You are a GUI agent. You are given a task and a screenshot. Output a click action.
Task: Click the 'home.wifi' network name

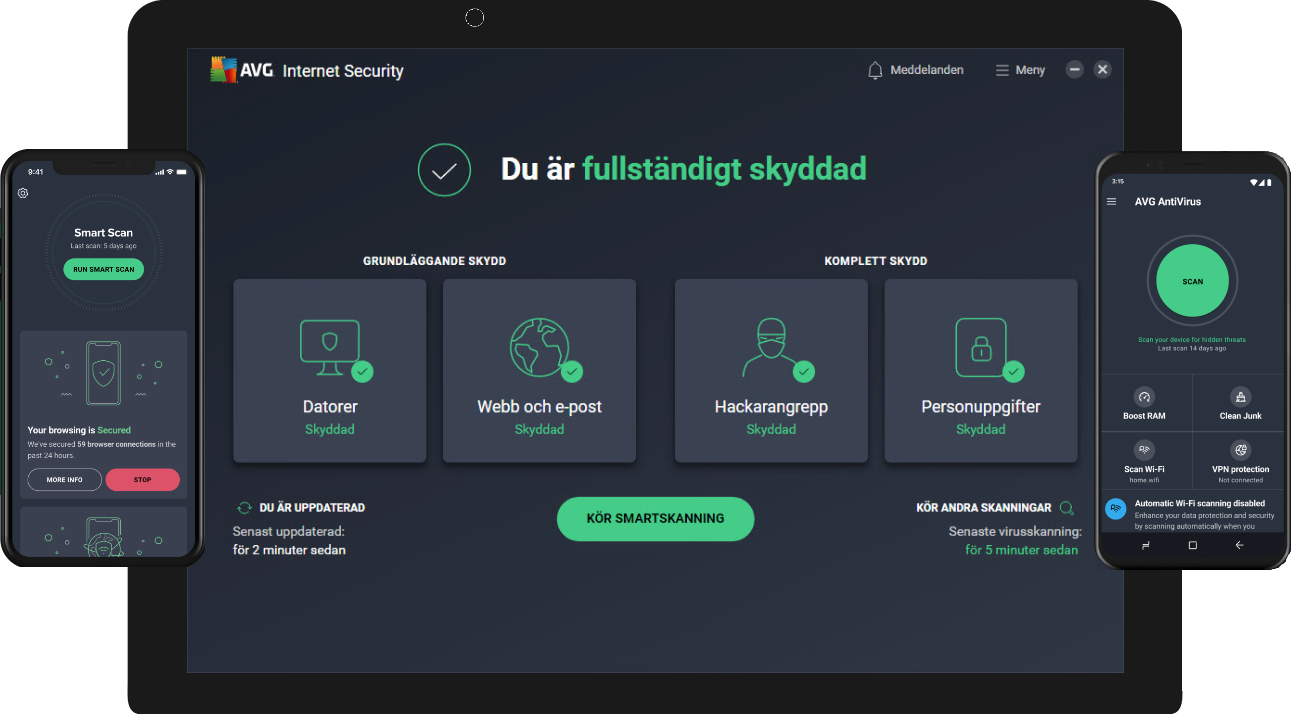click(1144, 479)
